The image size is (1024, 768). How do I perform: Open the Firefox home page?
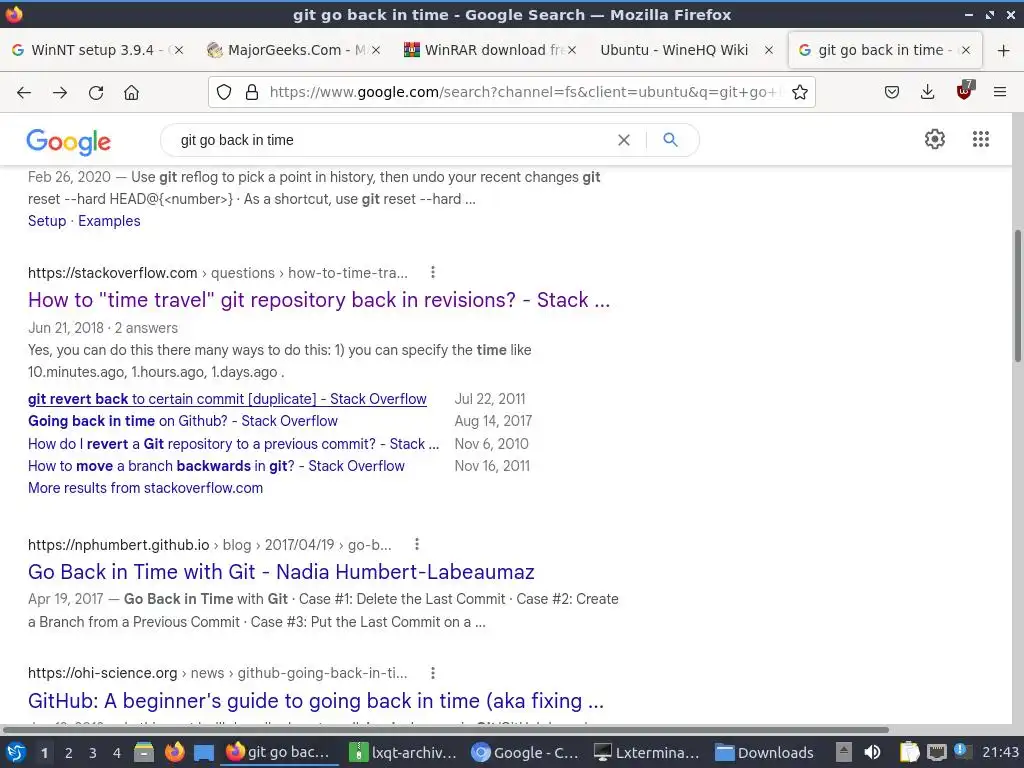coord(131,93)
